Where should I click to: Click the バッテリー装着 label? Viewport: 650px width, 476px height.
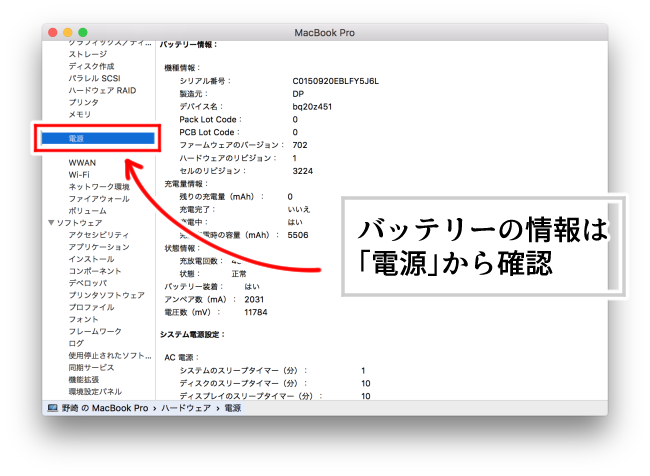click(x=194, y=287)
